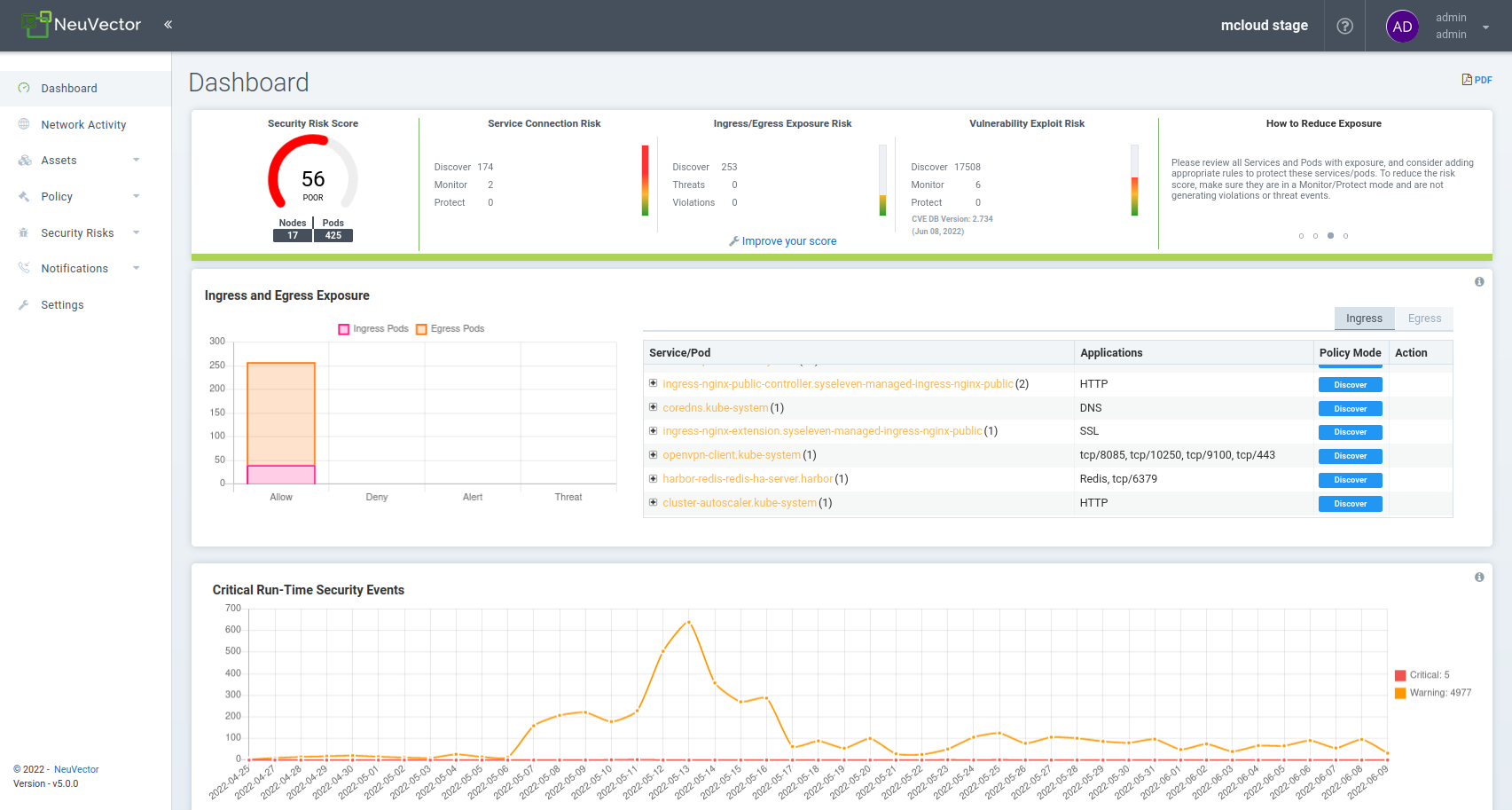Click info icon in Critical Run-Time Security Events panel

[1478, 578]
